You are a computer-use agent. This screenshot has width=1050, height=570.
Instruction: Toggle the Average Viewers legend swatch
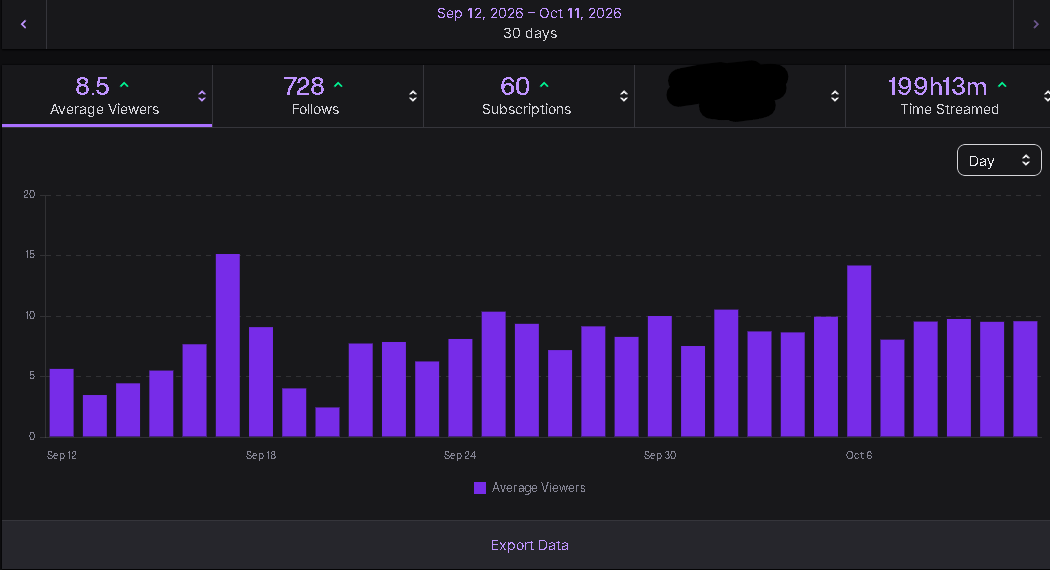pyautogui.click(x=479, y=488)
